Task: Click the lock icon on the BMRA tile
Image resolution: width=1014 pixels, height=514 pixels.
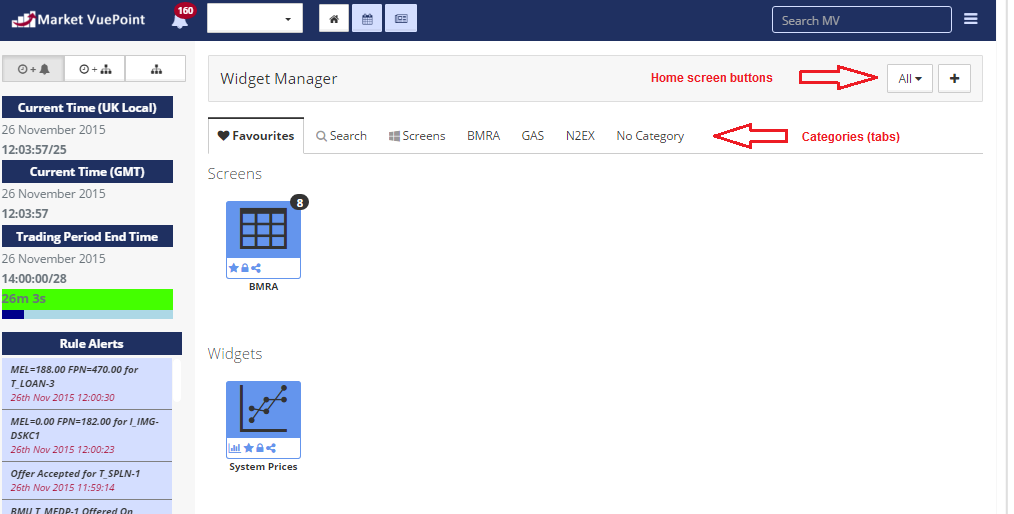Action: (x=245, y=268)
